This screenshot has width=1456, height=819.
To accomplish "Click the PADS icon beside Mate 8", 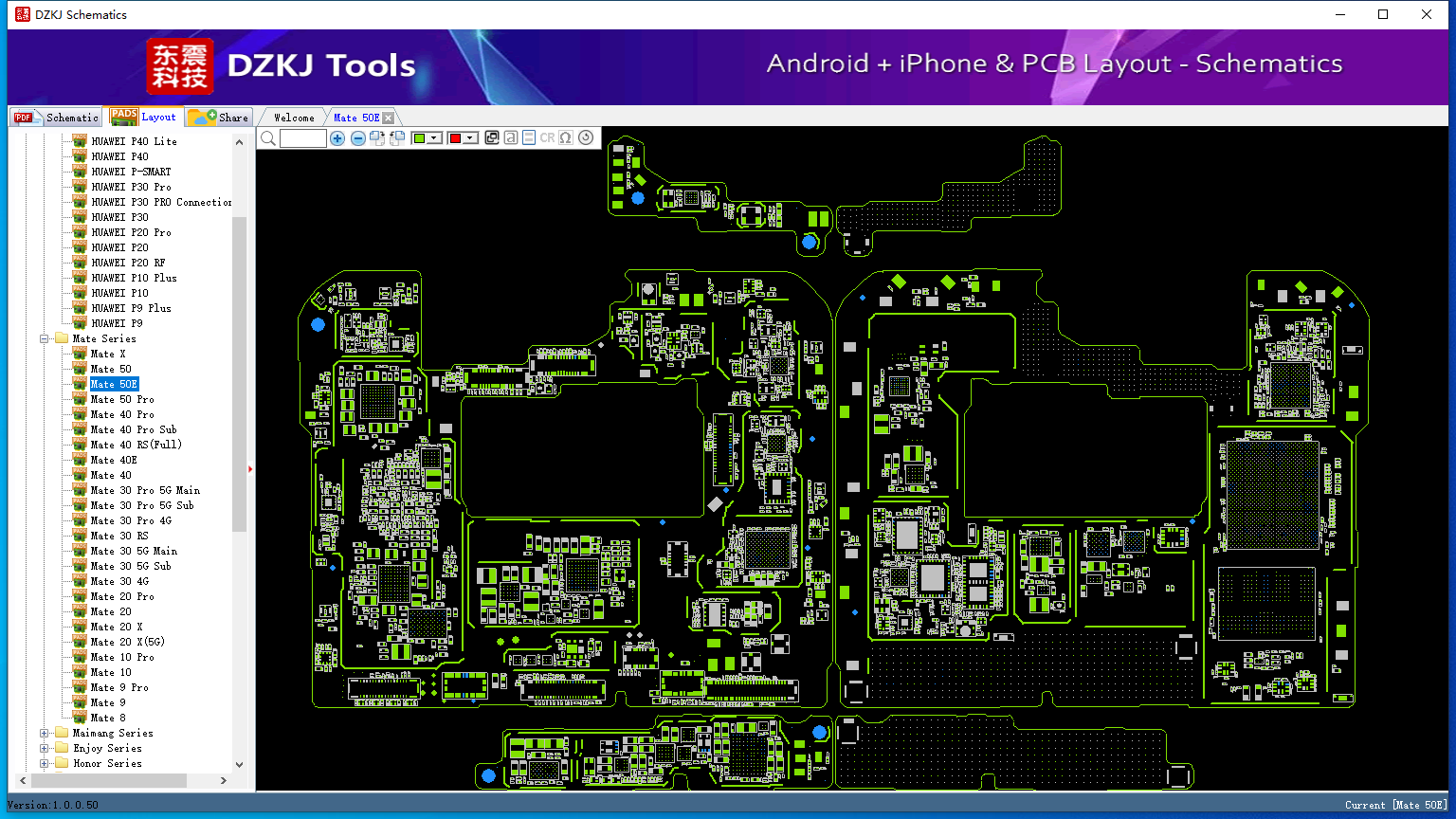I will pyautogui.click(x=80, y=718).
